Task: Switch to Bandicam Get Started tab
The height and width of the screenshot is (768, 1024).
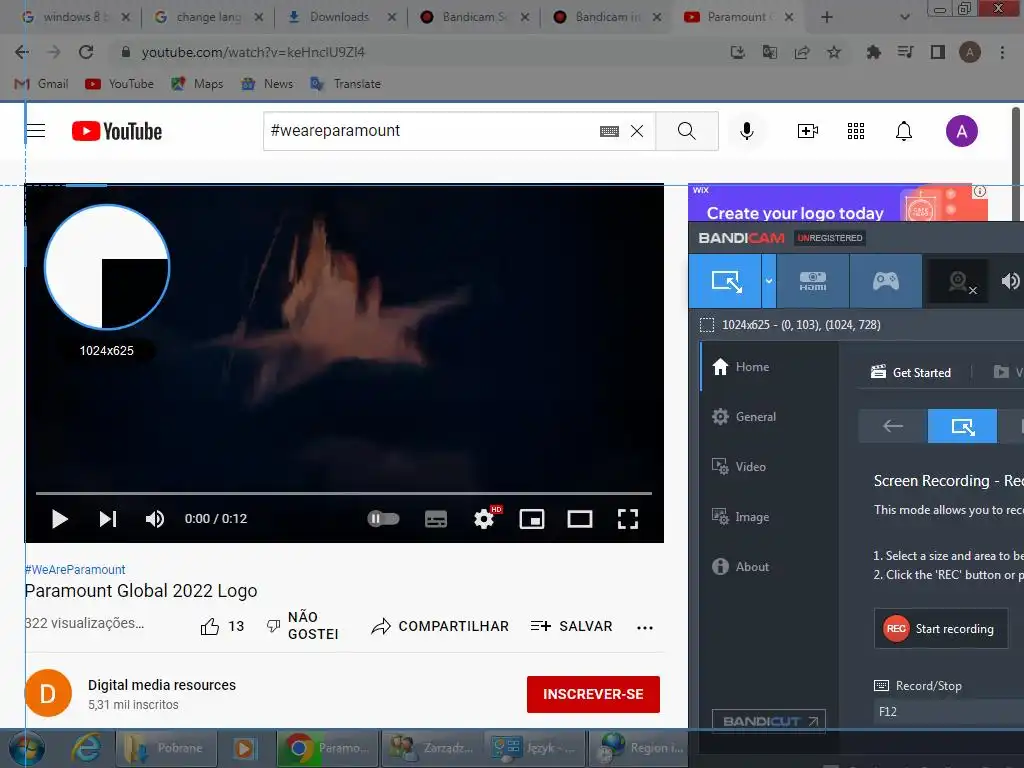Action: 911,373
